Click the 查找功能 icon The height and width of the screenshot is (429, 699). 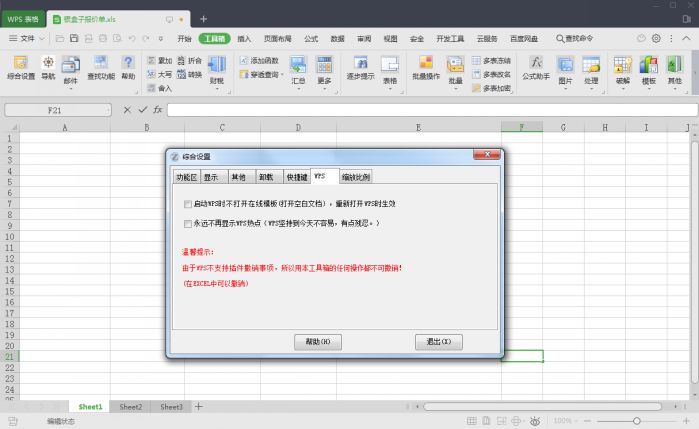coord(101,68)
